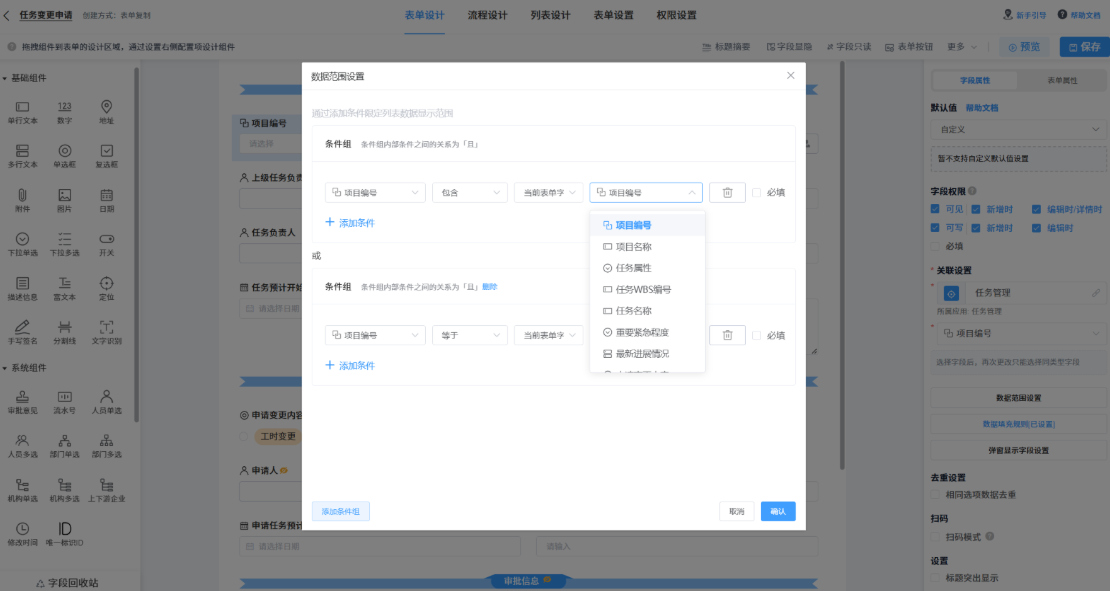Check 必填 in the first condition group

click(x=757, y=193)
